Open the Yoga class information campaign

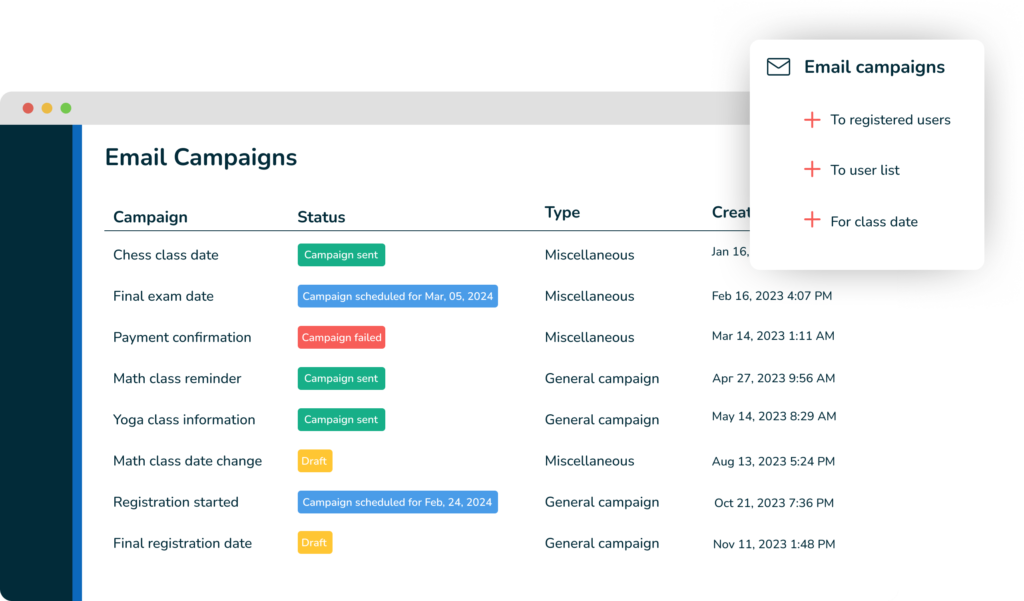coord(184,420)
